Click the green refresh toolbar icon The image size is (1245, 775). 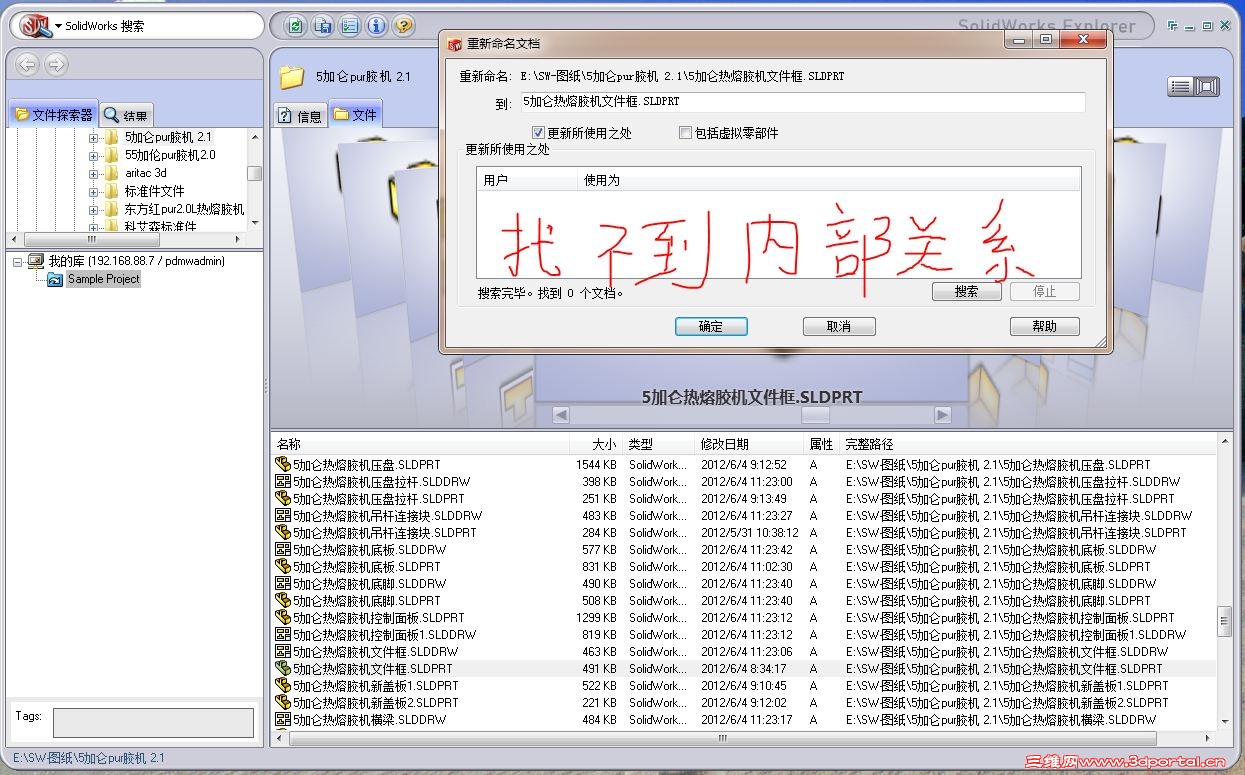coord(295,26)
